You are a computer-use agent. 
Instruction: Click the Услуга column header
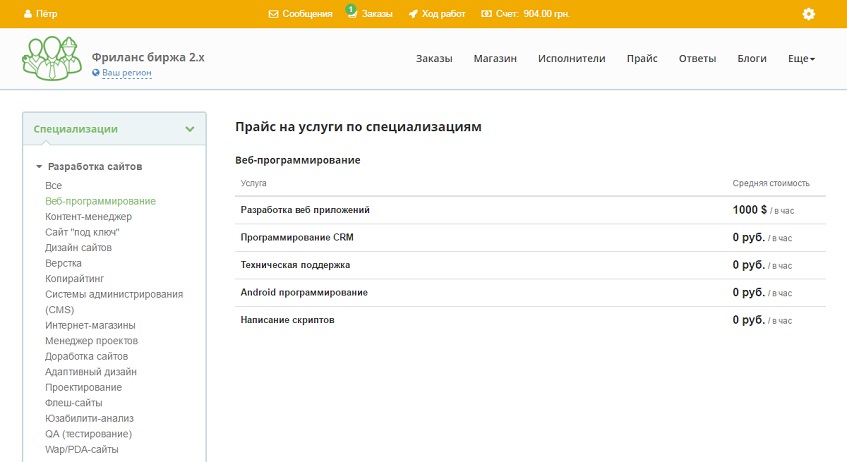tap(253, 183)
